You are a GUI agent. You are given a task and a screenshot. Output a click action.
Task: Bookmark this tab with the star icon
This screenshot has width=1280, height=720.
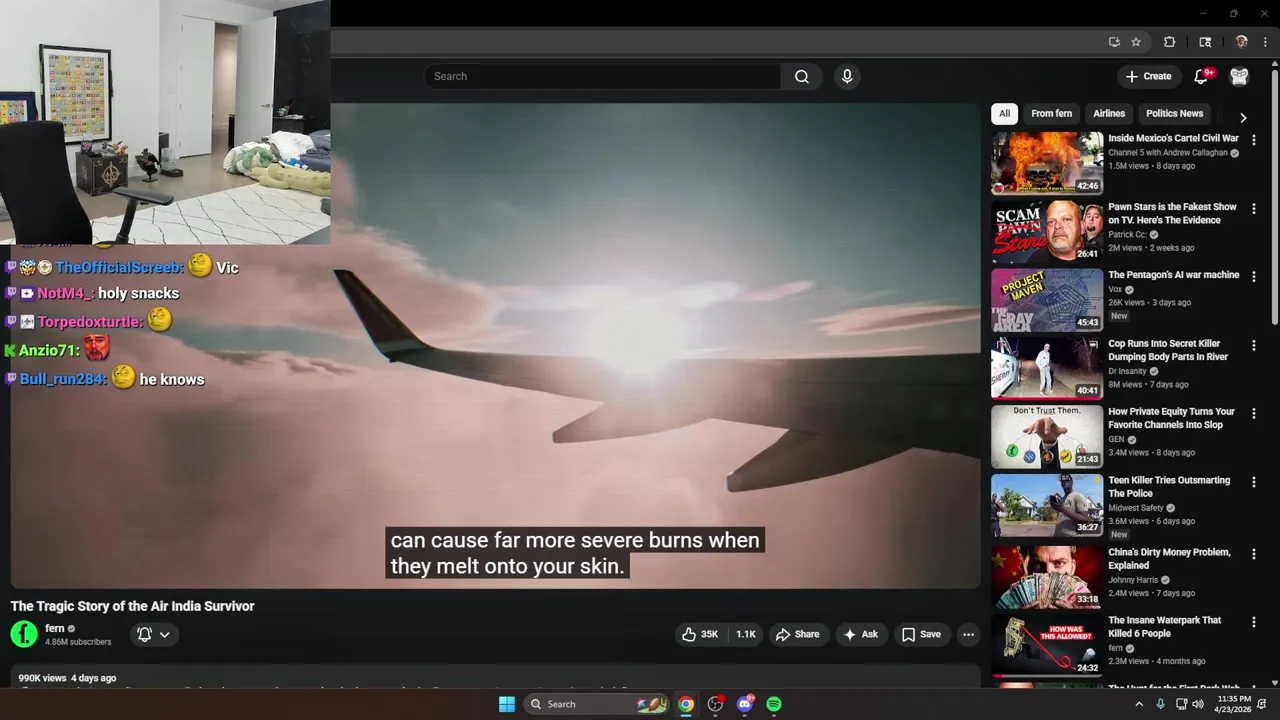pos(1136,42)
